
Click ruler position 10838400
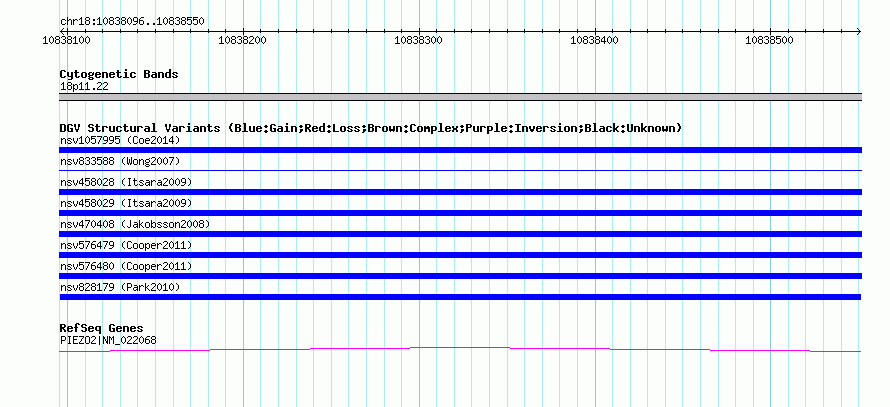(x=594, y=40)
